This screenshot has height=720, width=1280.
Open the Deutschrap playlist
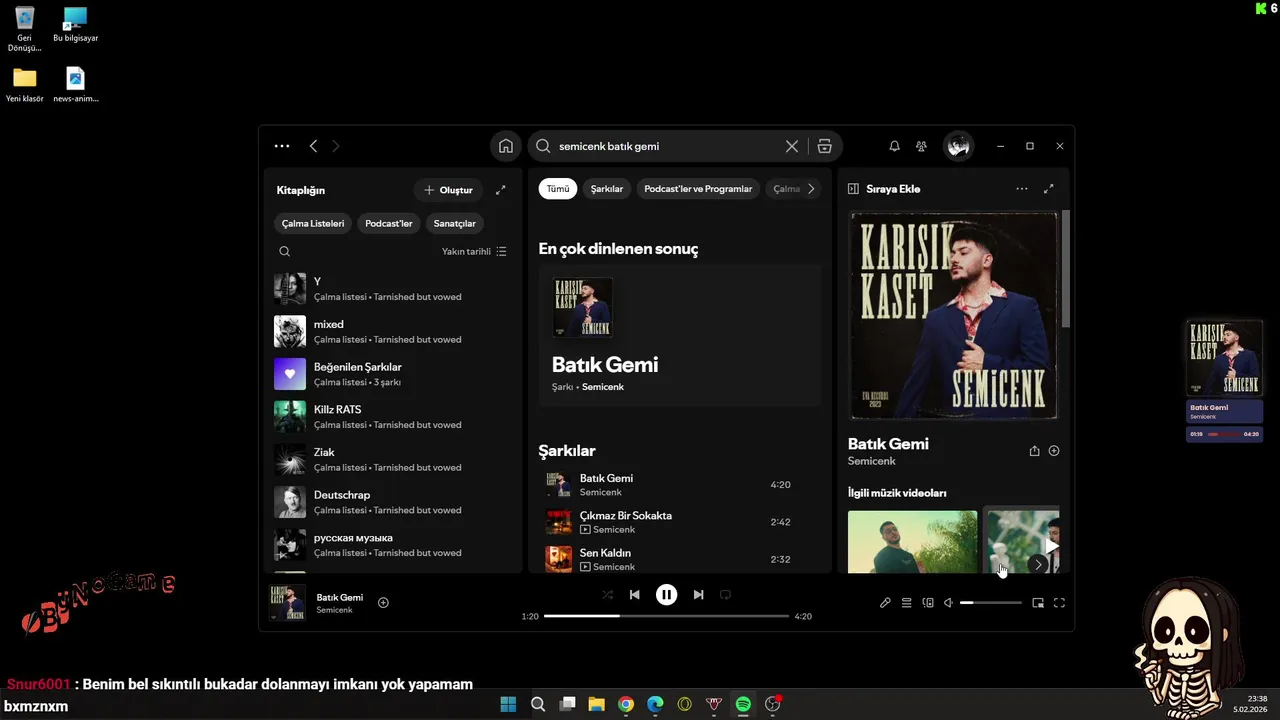(x=395, y=502)
